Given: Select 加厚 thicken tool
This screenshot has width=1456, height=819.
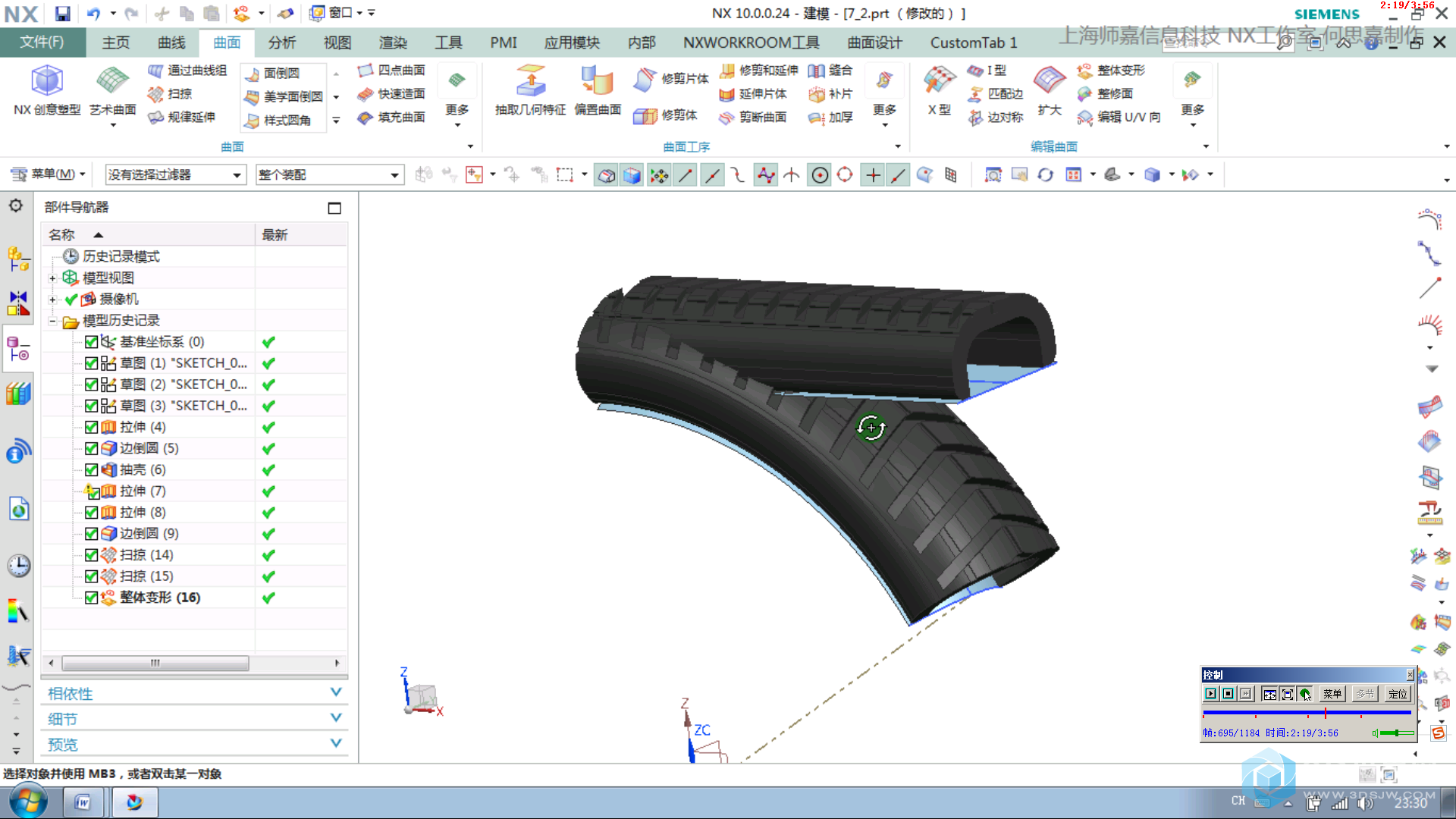Looking at the screenshot, I should click(830, 118).
